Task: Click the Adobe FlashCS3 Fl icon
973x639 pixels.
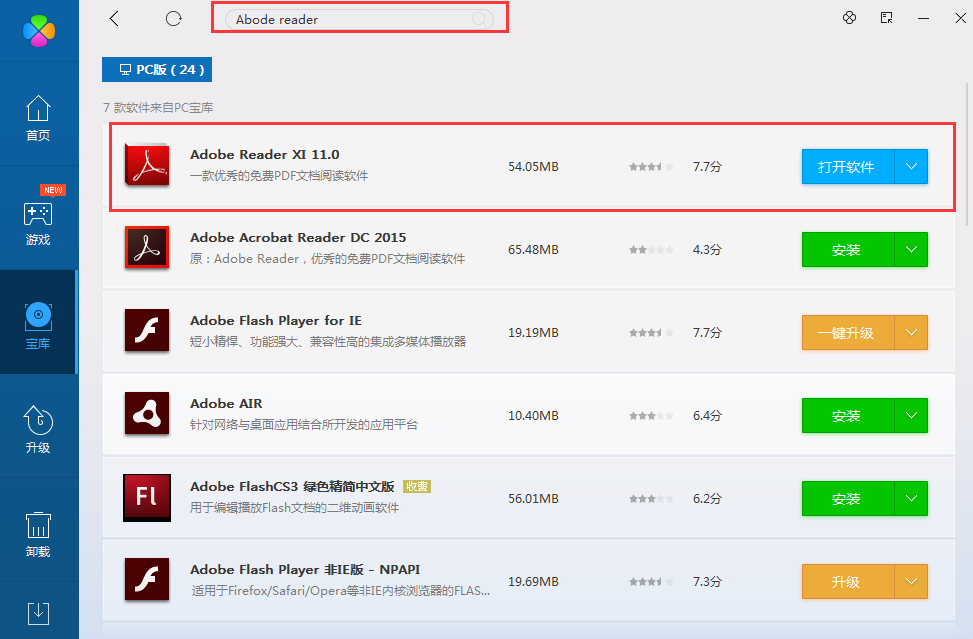Action: [147, 498]
